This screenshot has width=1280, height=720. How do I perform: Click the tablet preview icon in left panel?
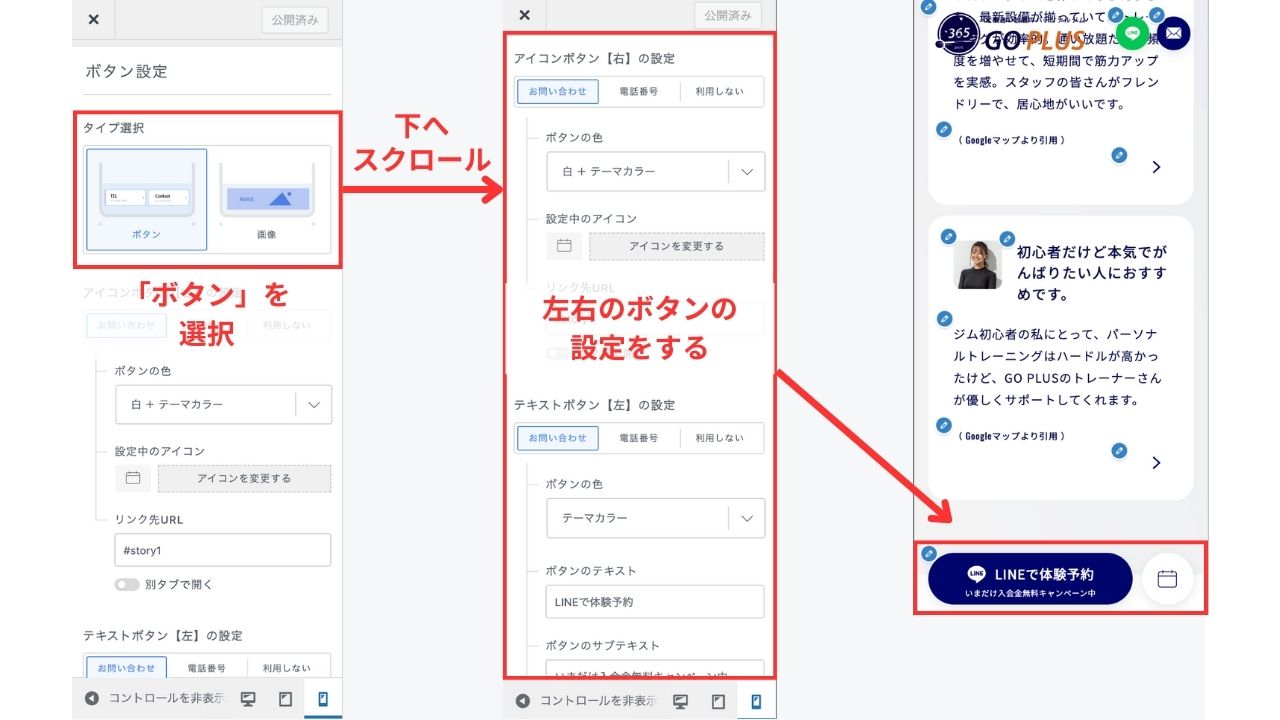[x=286, y=699]
